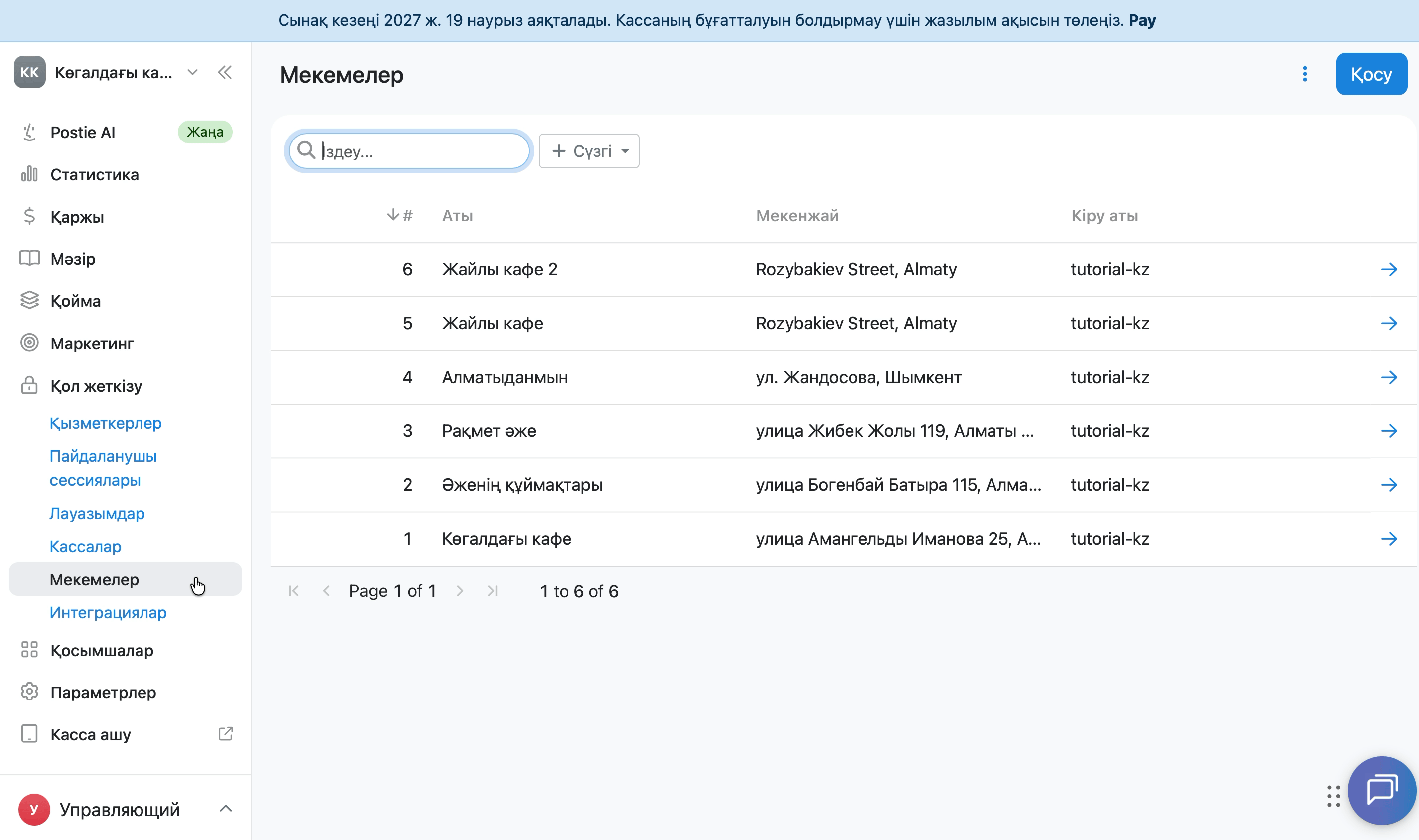
Task: Go to last page pagination icon
Action: (493, 591)
